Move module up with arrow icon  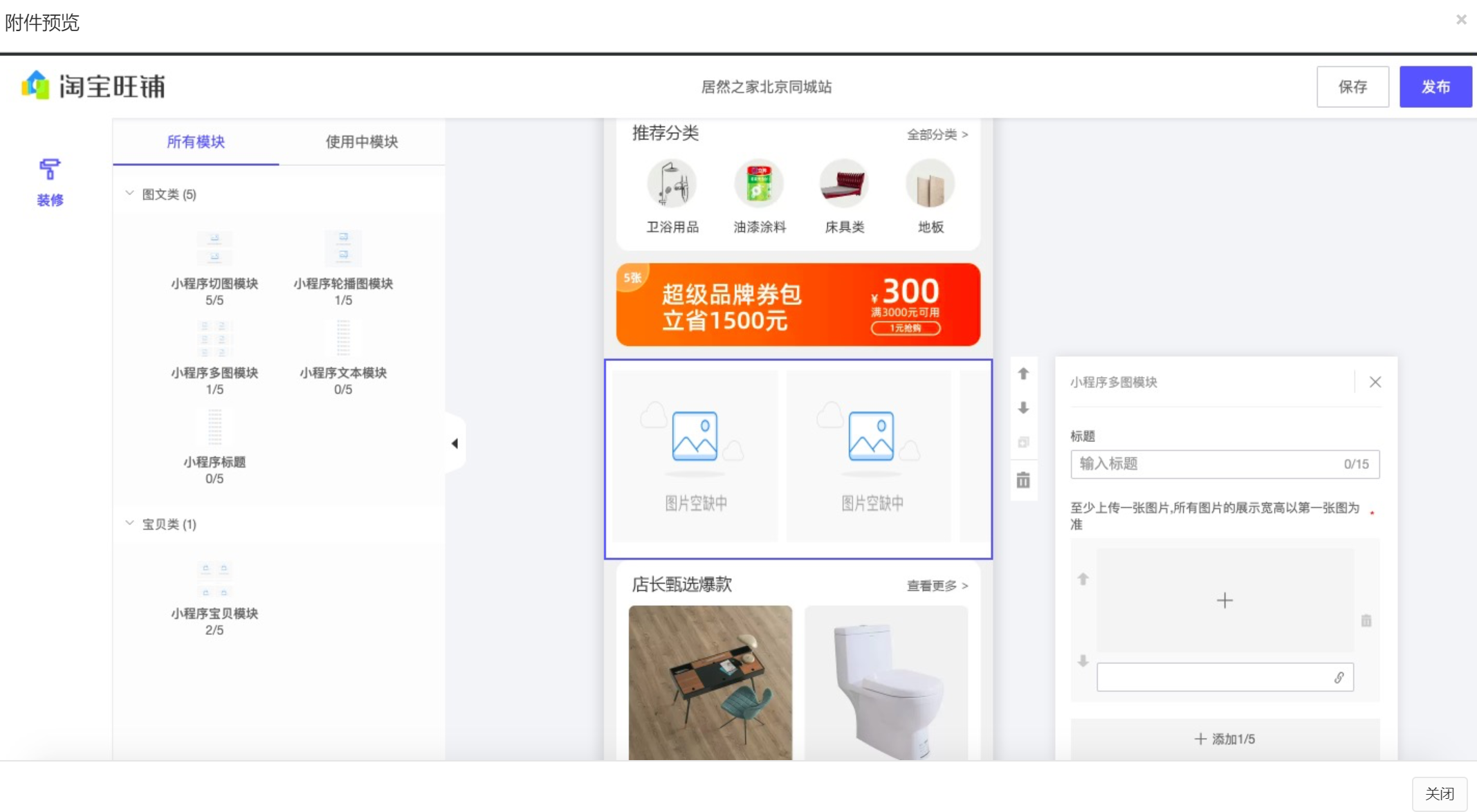(1023, 374)
